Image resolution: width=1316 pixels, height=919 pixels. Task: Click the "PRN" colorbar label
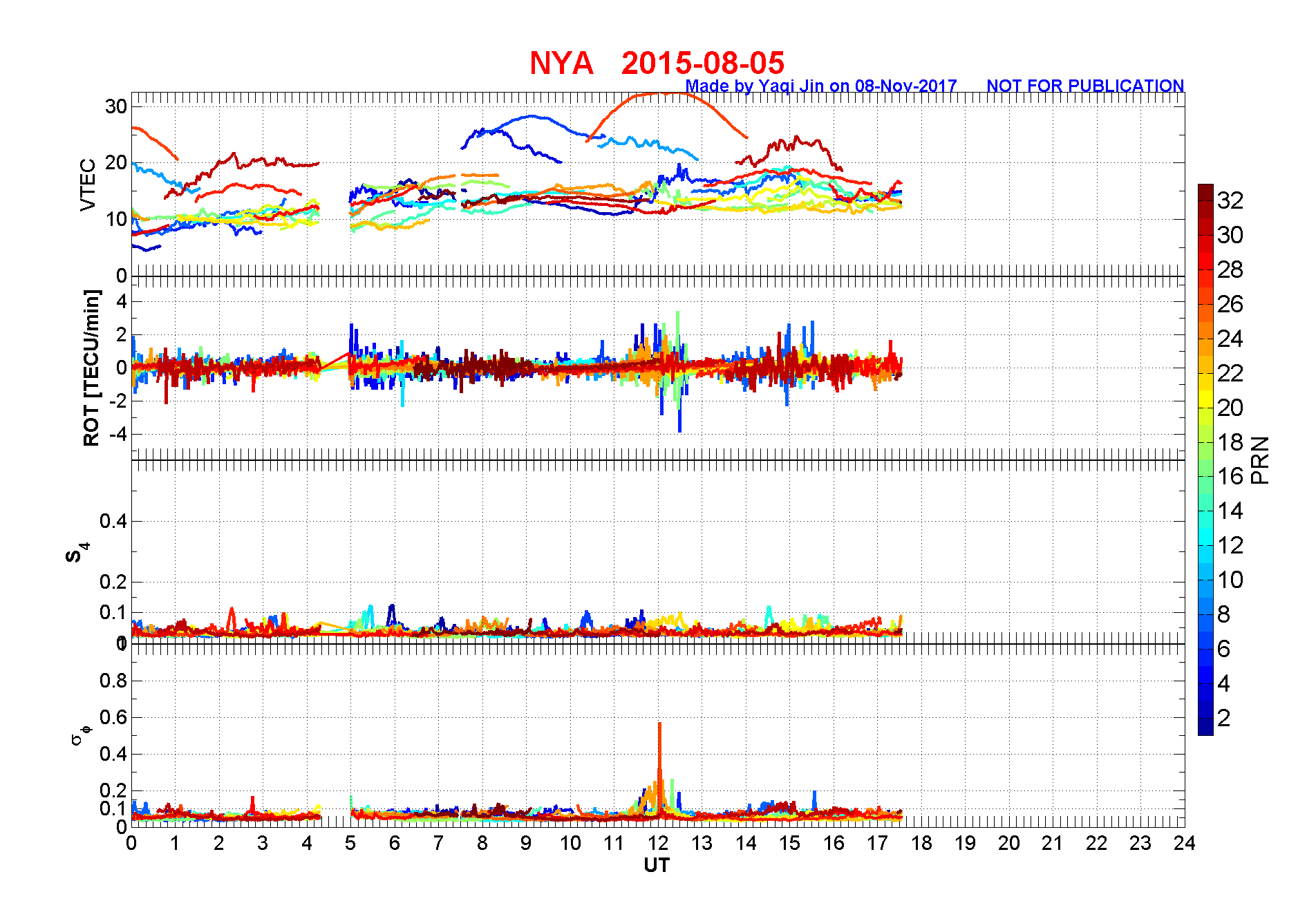pyautogui.click(x=1260, y=460)
